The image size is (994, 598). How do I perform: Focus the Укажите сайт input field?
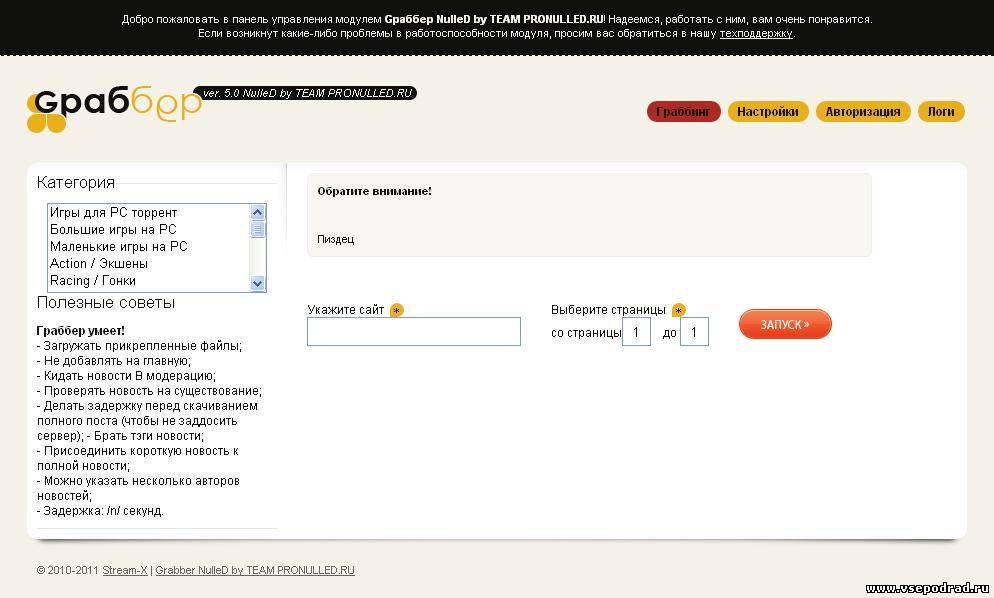coord(414,332)
